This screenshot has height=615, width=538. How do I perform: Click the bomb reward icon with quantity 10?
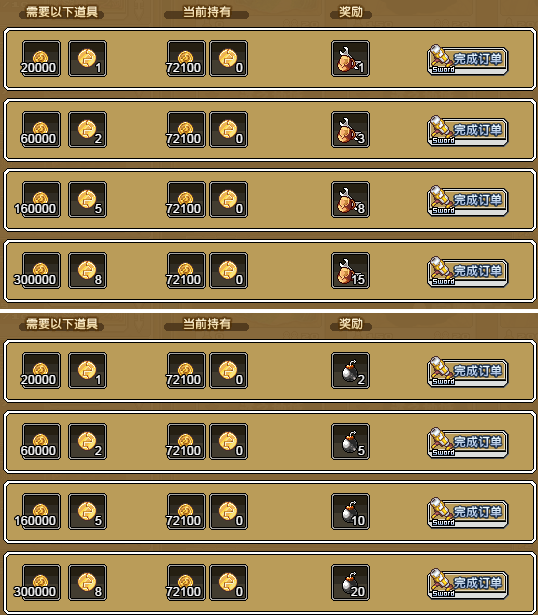tap(350, 511)
